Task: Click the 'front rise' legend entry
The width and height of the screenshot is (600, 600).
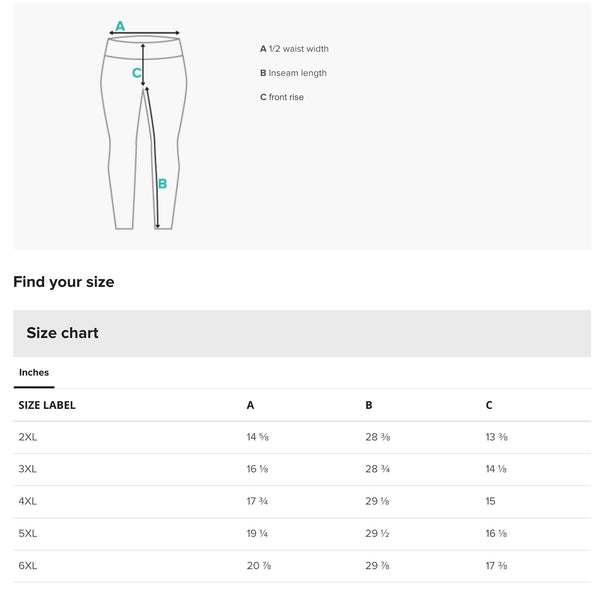Action: pos(282,97)
